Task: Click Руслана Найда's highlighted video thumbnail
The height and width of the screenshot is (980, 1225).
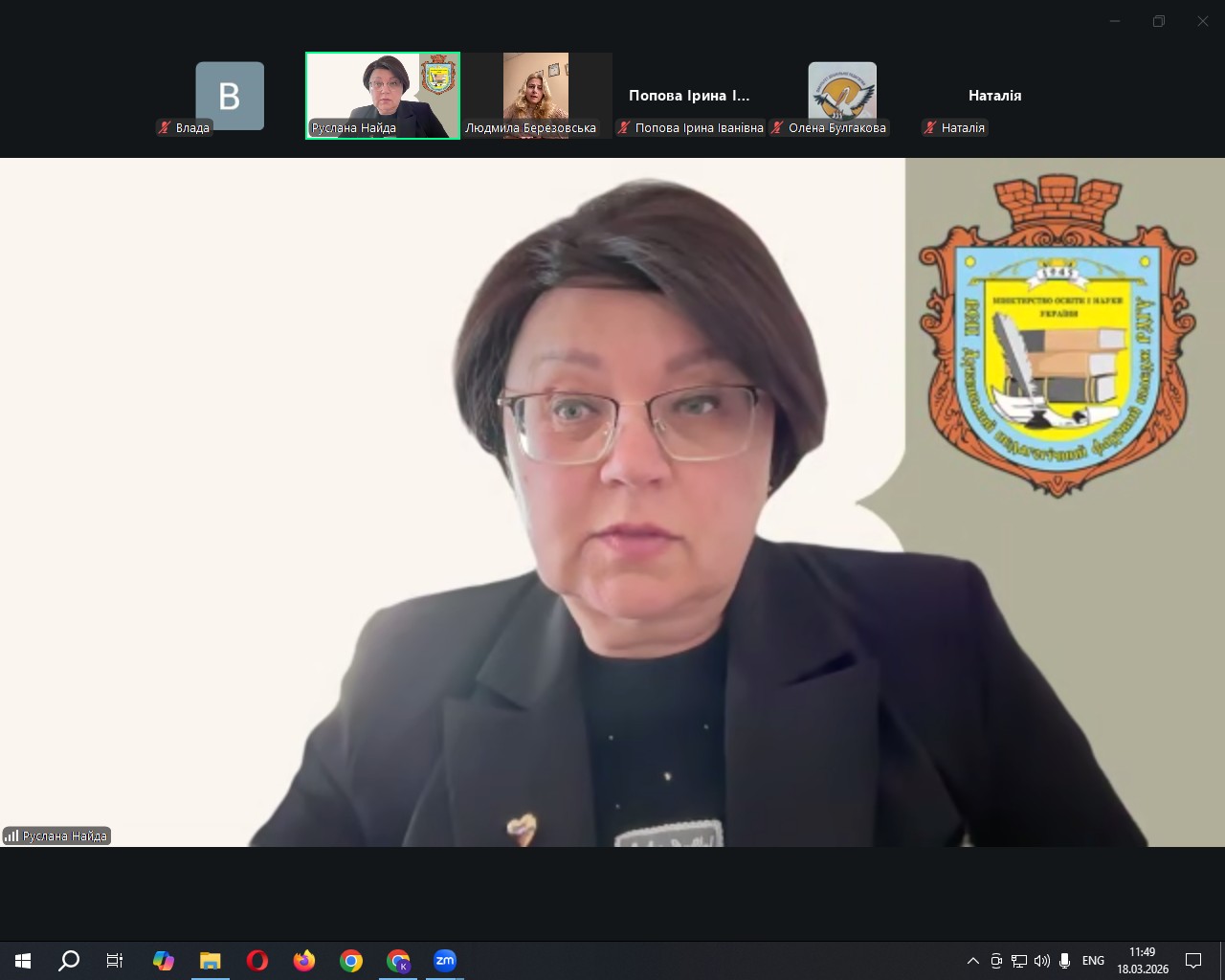Action: click(382, 95)
